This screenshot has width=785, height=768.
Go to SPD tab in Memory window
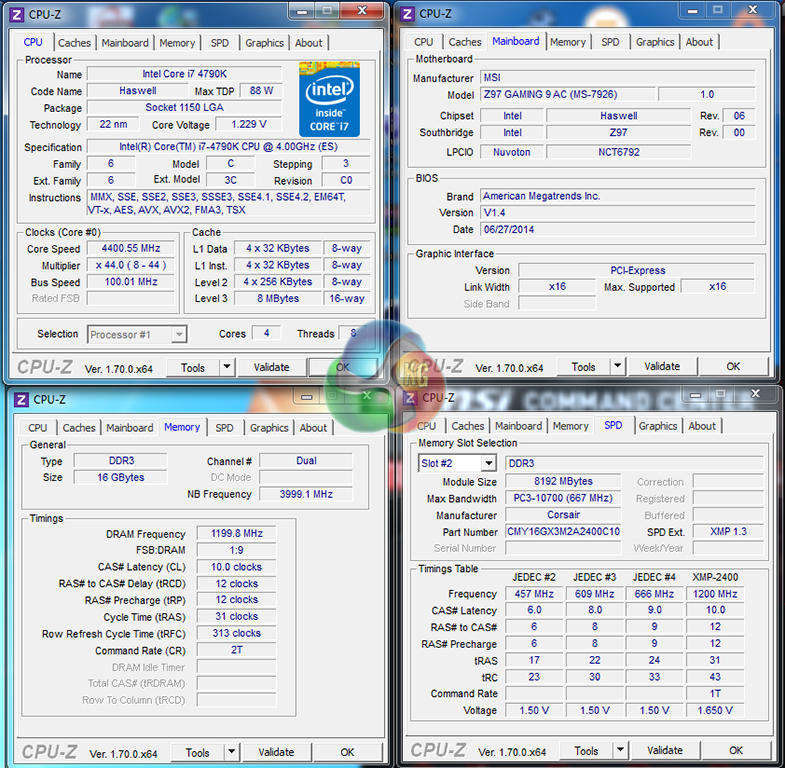pos(224,428)
